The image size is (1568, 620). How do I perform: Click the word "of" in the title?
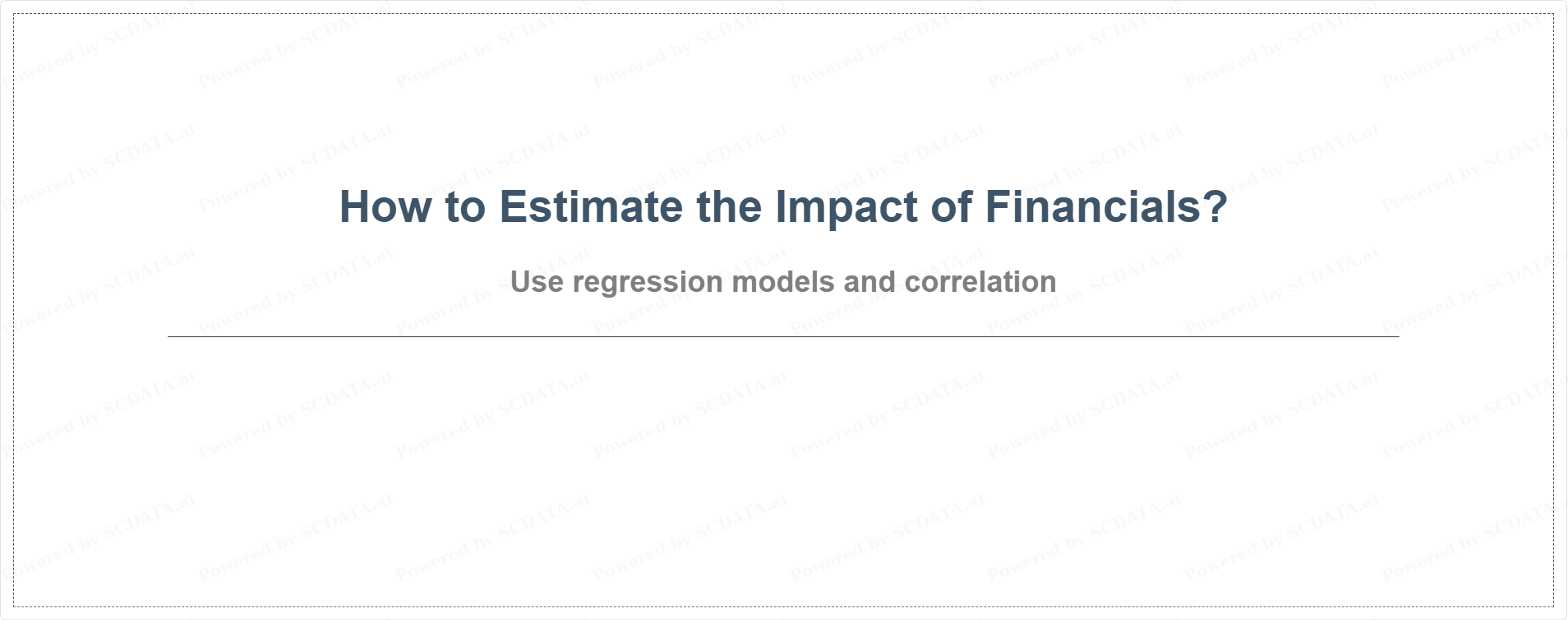[x=951, y=206]
